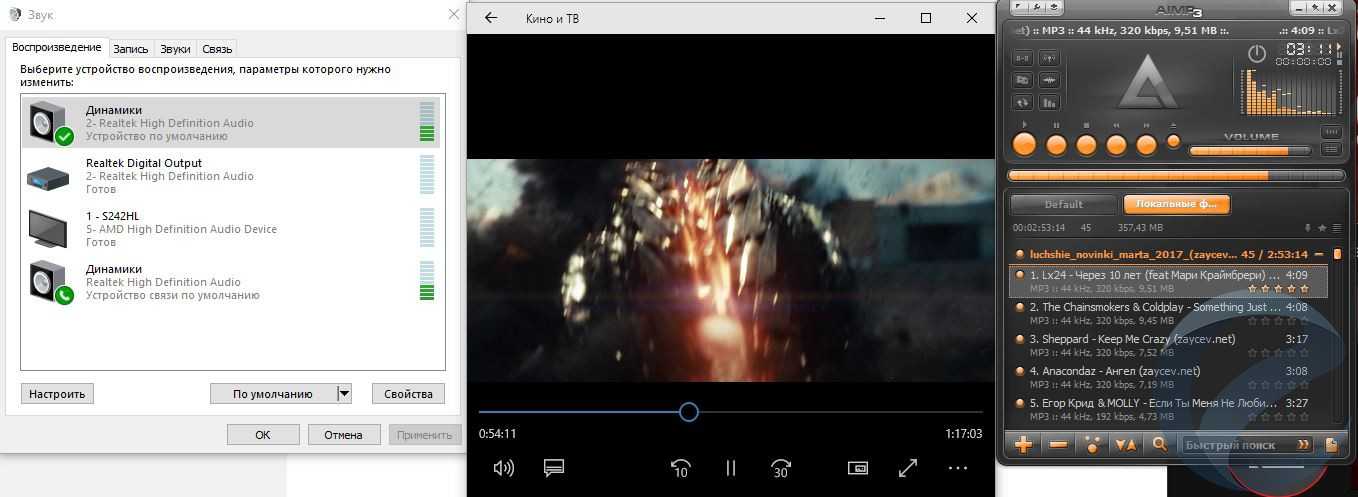Open the Default playlist tab in AIMP
1358x497 pixels.
tap(1063, 204)
